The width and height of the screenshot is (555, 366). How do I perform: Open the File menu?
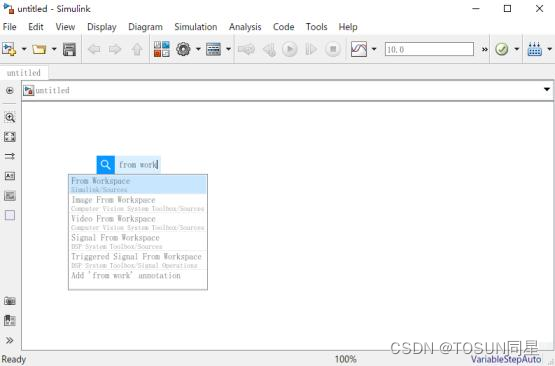click(x=9, y=27)
